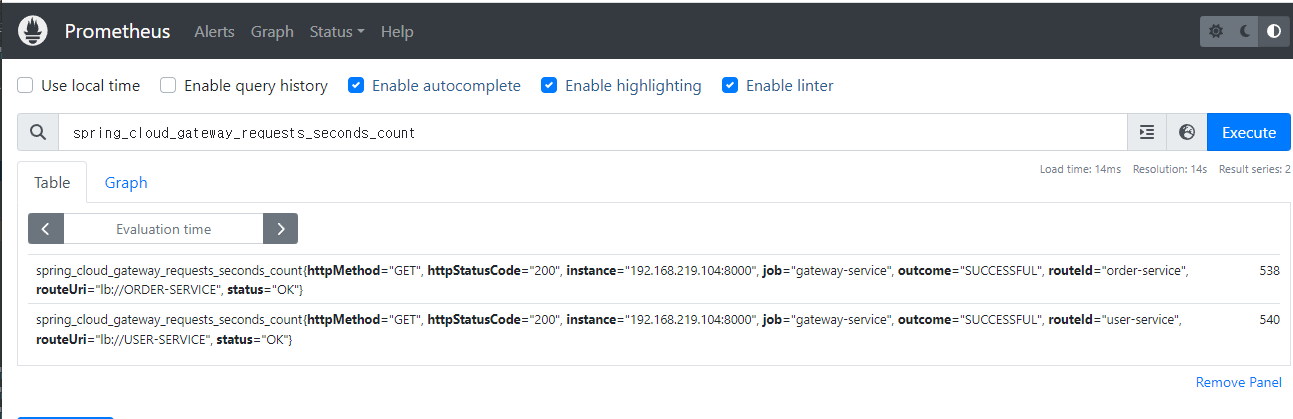The height and width of the screenshot is (419, 1293).
Task: Focus the expression query input field
Action: (x=593, y=132)
